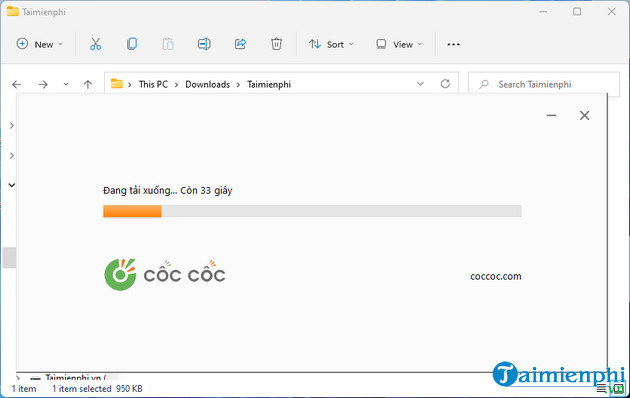630x398 pixels.
Task: Open the See more three-dot menu
Action: tap(453, 44)
